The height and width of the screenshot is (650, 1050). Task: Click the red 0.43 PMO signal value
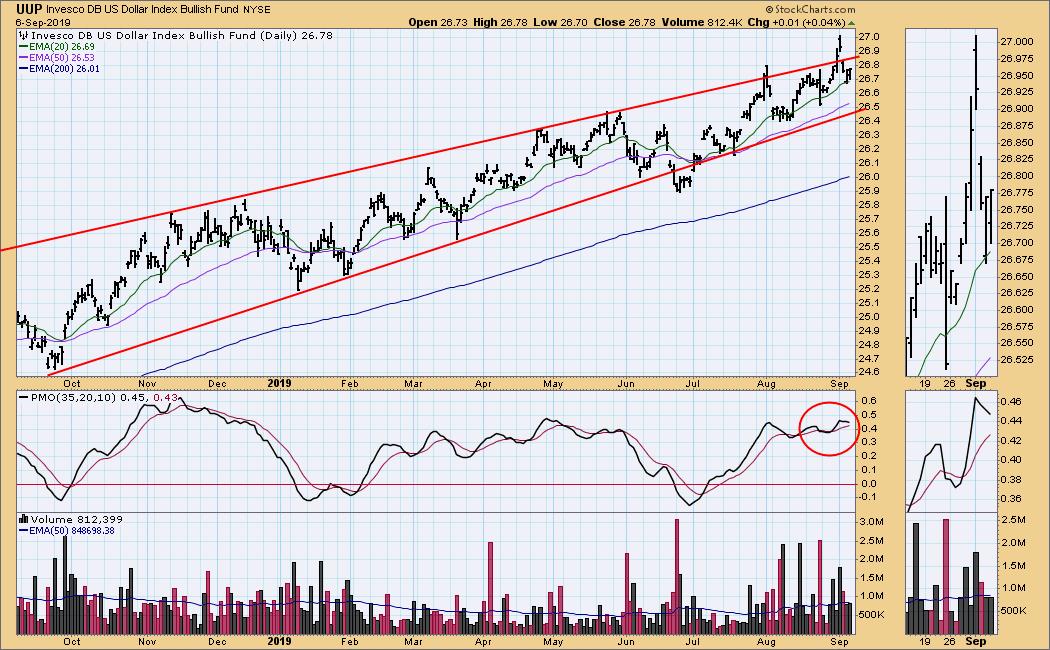click(165, 398)
